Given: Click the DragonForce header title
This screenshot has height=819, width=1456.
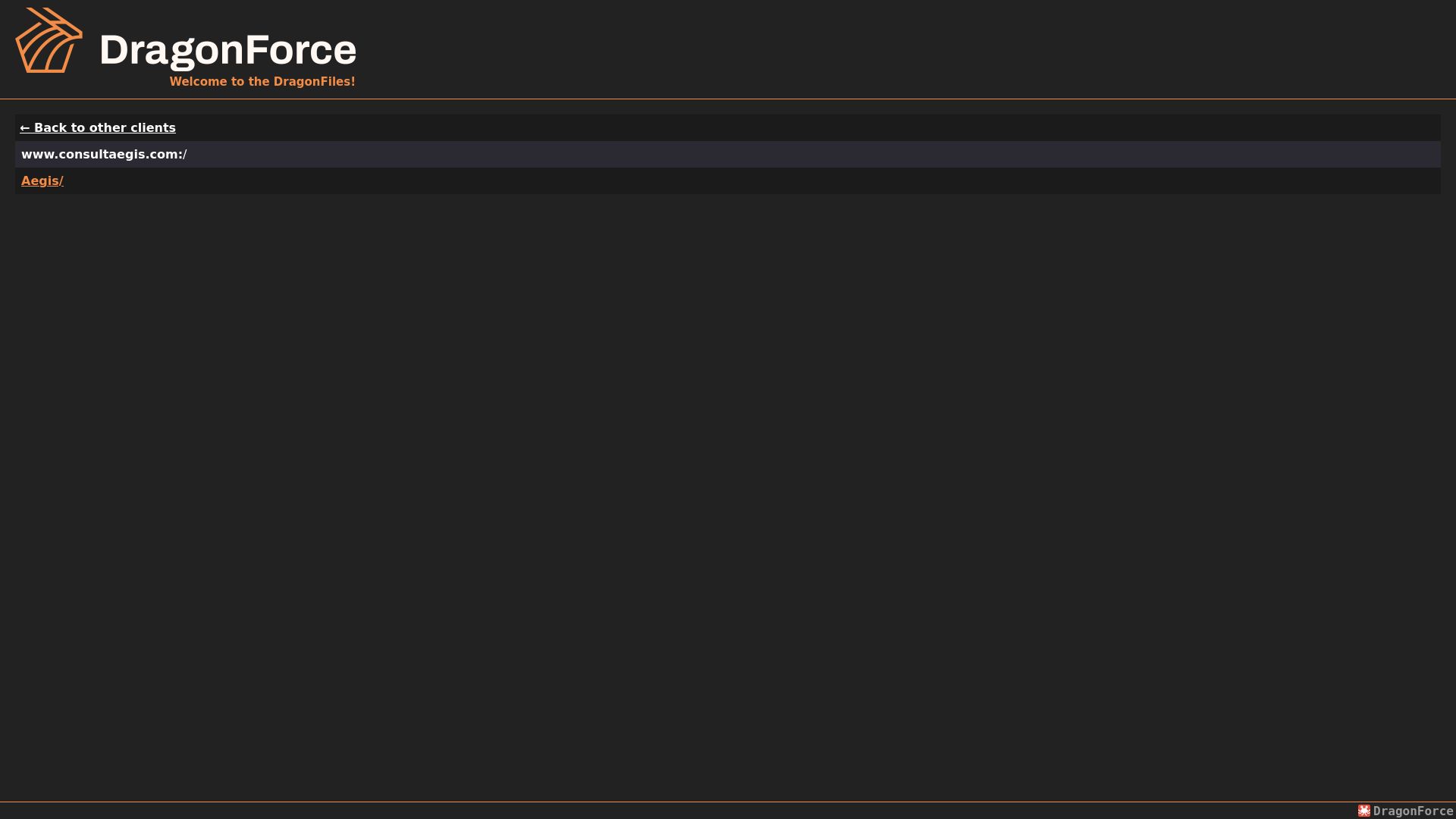Looking at the screenshot, I should (x=228, y=50).
